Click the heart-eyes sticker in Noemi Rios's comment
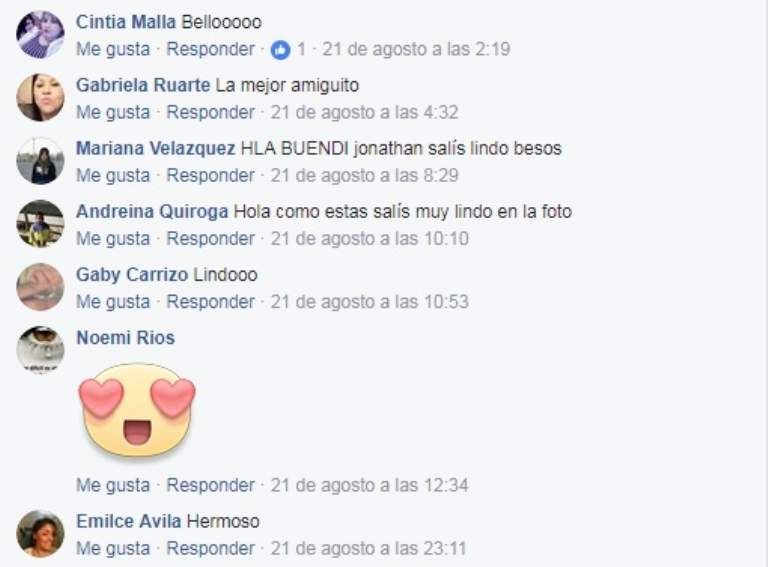The image size is (768, 567). coord(137,411)
